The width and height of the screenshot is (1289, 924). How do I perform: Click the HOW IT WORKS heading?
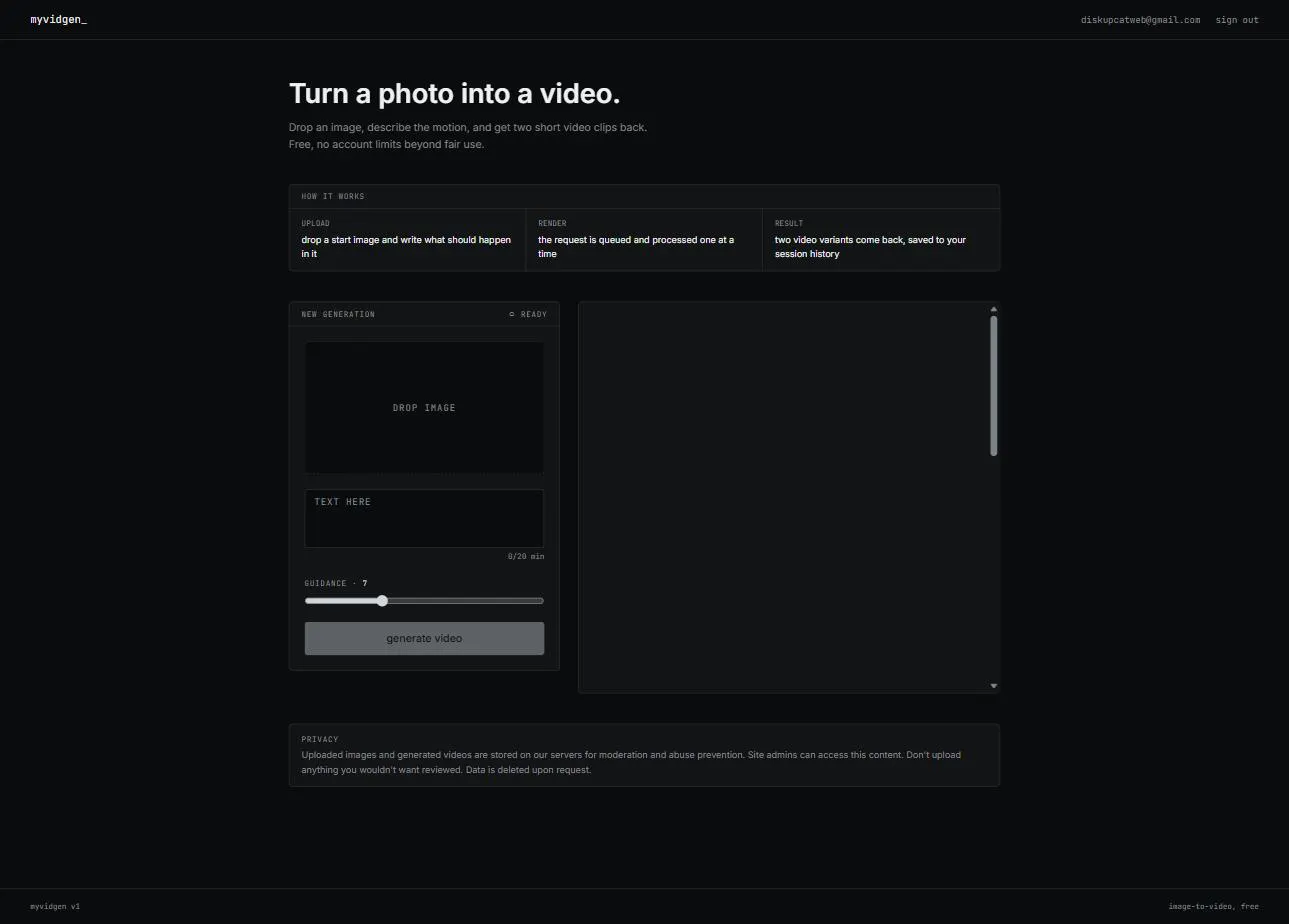coord(333,196)
